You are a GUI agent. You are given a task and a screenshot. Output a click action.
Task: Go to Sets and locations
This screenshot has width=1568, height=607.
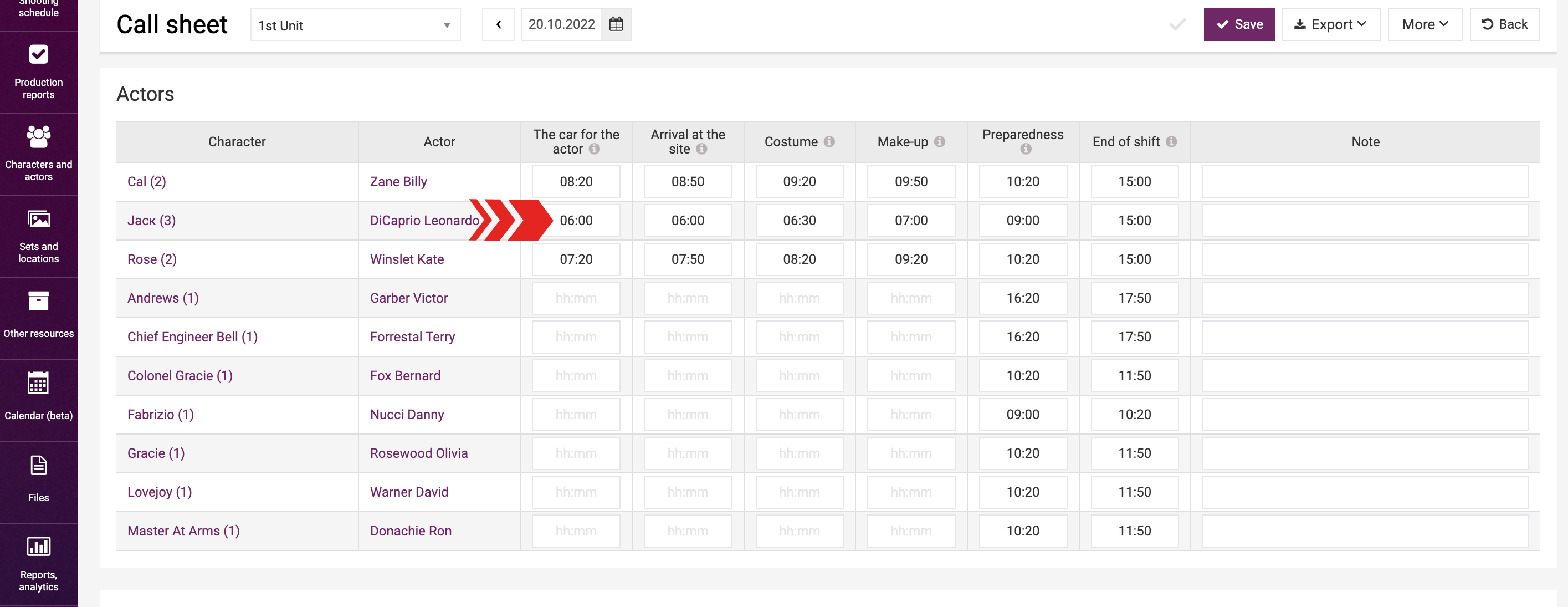pos(38,237)
